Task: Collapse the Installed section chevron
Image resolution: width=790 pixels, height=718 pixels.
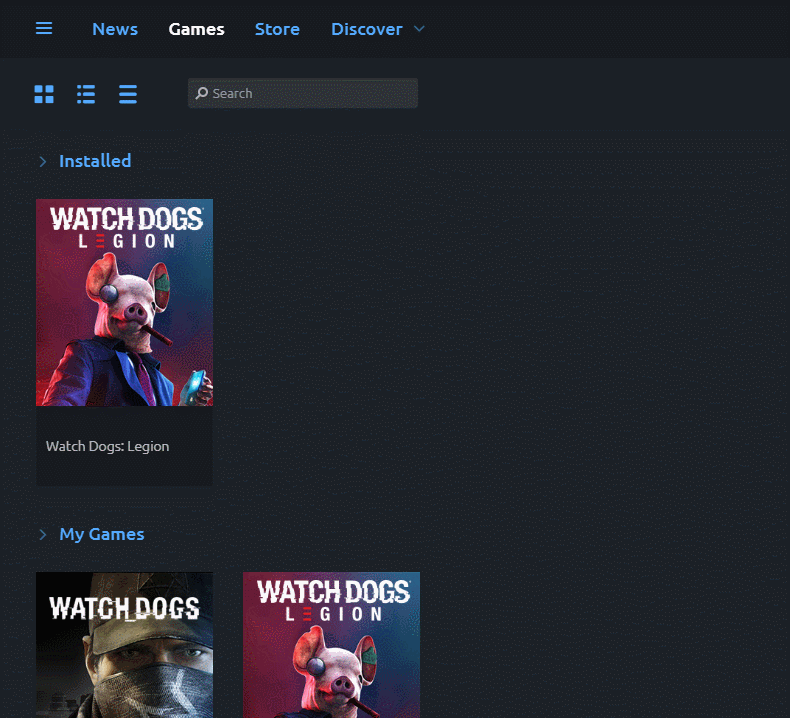Action: (43, 161)
